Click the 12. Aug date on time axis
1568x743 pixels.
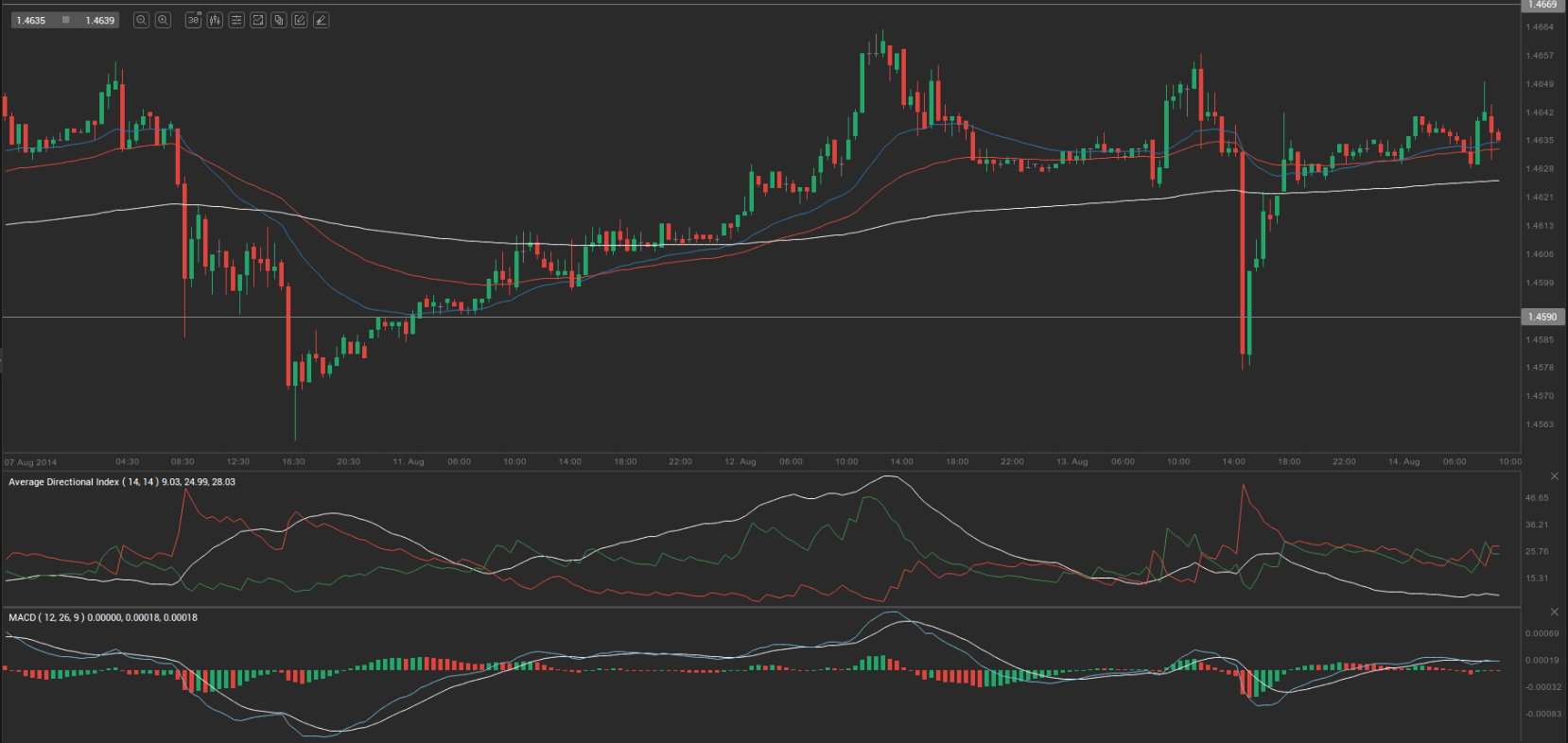pyautogui.click(x=740, y=462)
